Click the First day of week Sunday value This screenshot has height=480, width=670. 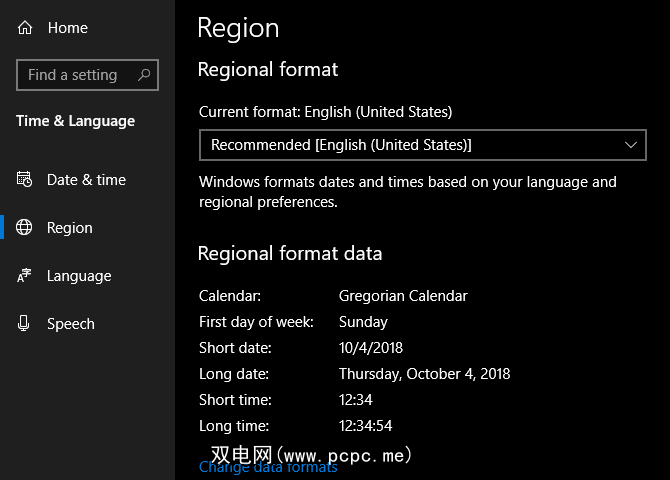tap(363, 322)
